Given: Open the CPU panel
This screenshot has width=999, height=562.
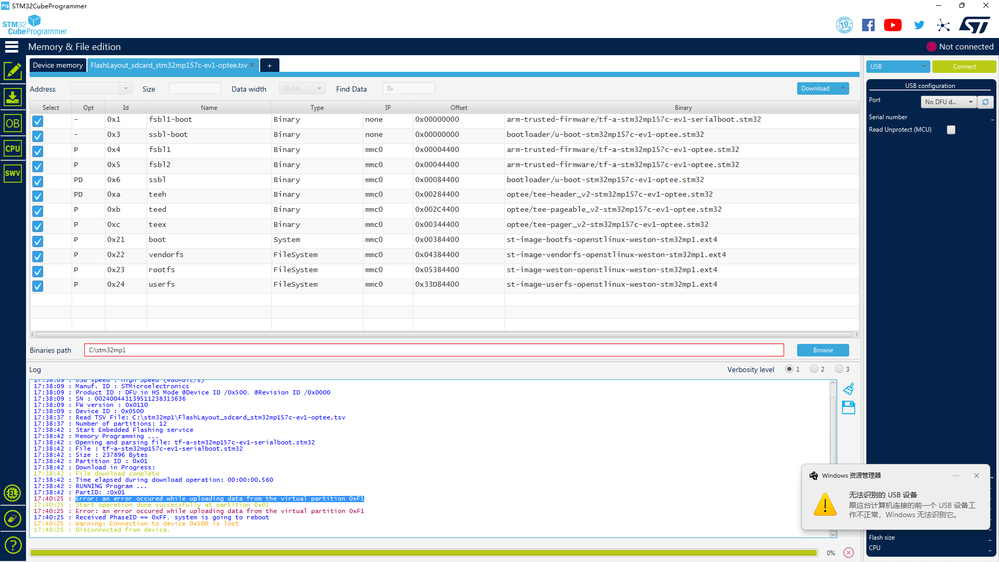Looking at the screenshot, I should (13, 148).
